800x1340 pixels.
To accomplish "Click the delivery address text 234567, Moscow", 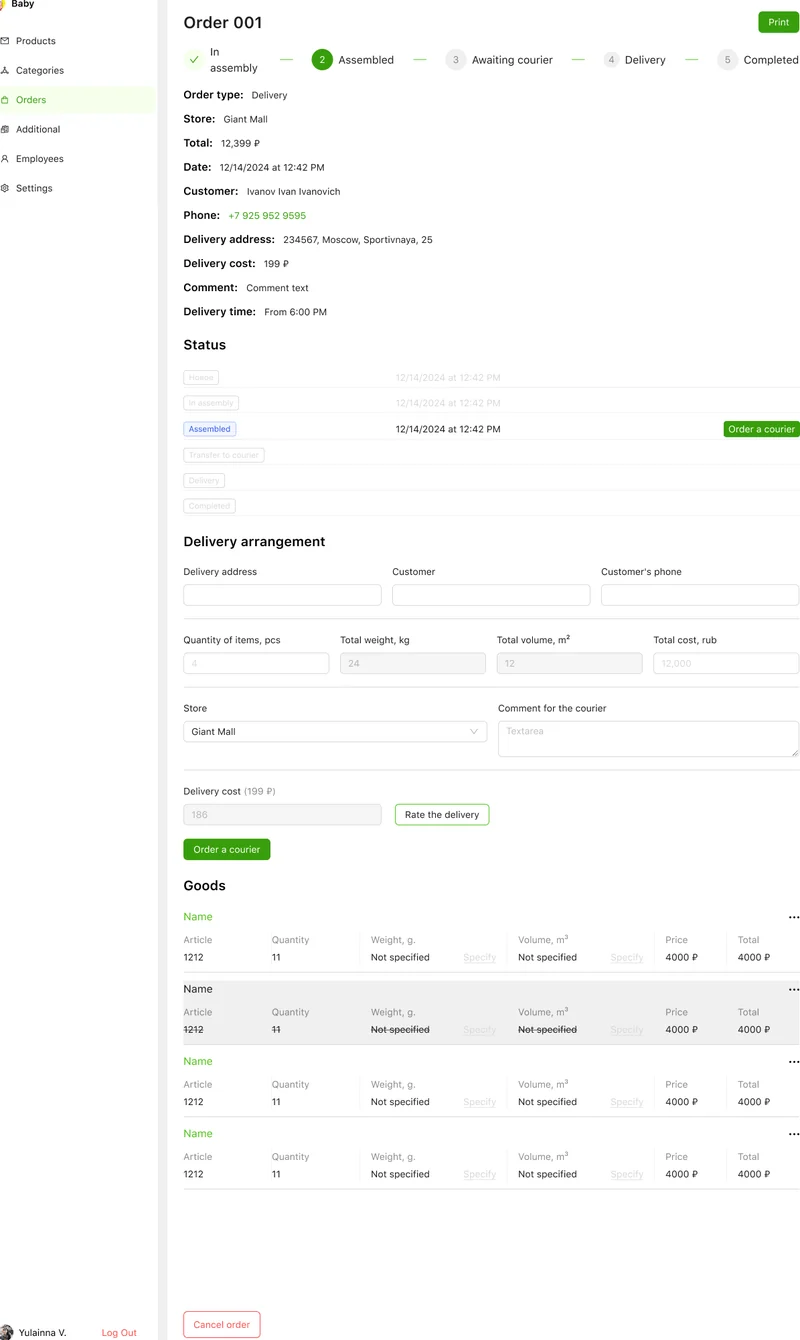I will 358,240.
